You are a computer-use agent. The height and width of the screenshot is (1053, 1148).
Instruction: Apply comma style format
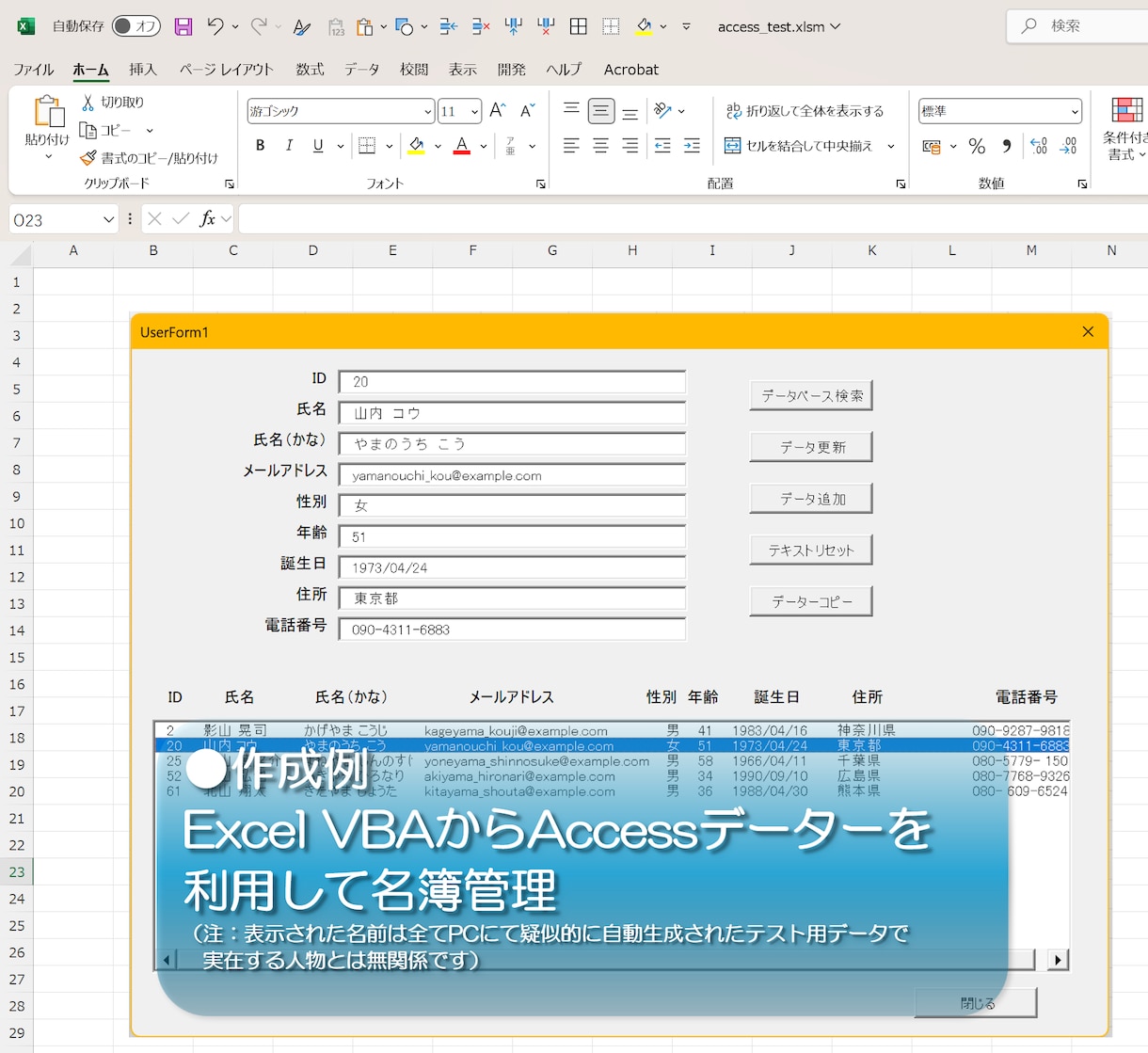(x=1007, y=146)
